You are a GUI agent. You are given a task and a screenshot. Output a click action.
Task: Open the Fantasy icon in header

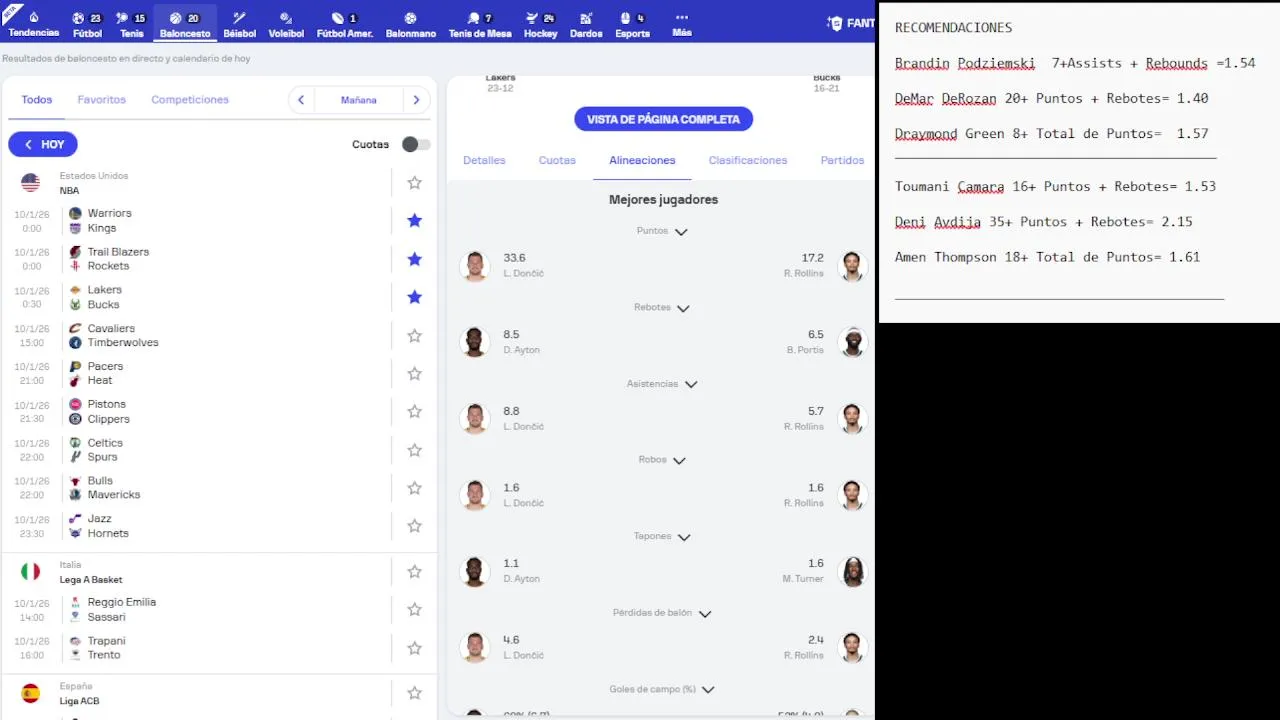click(836, 23)
